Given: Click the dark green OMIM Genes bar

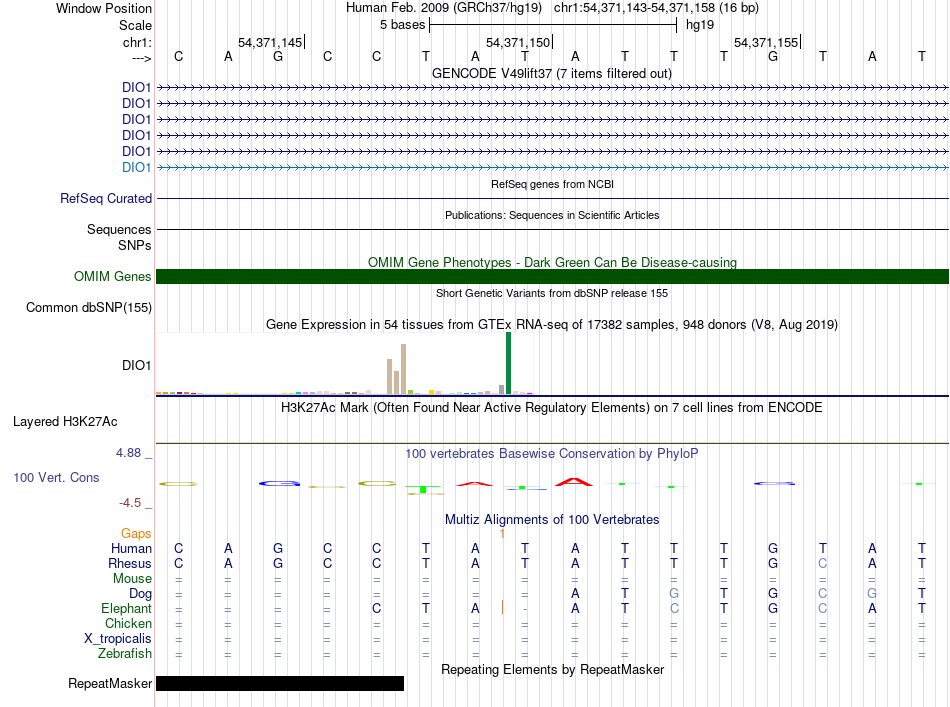Looking at the screenshot, I should 552,276.
